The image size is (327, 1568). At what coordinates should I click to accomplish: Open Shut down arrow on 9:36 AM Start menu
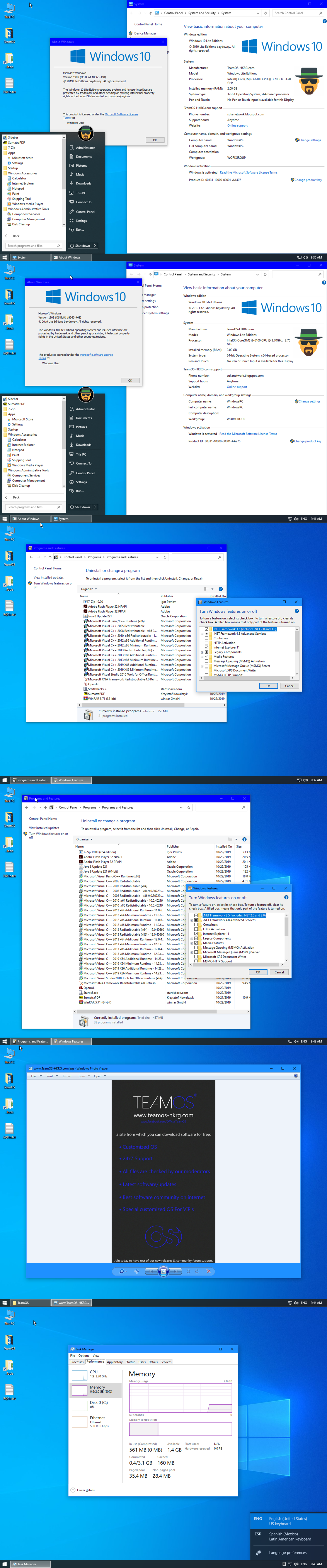pos(95,246)
